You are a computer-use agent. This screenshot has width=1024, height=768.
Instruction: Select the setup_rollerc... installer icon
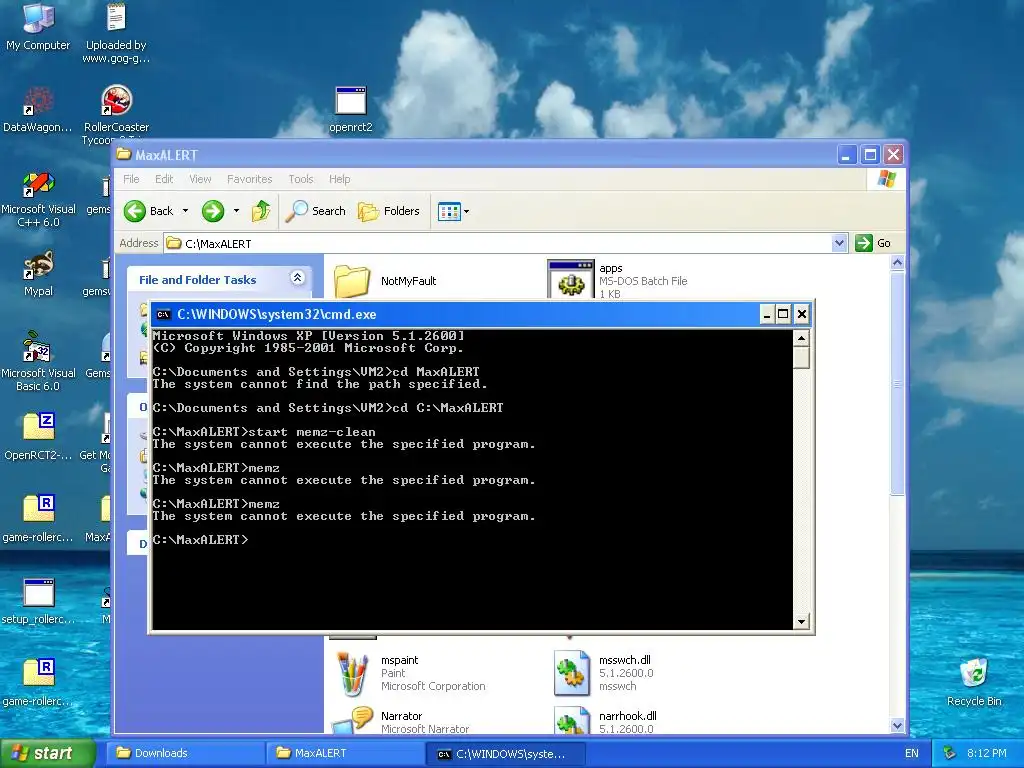[38, 601]
